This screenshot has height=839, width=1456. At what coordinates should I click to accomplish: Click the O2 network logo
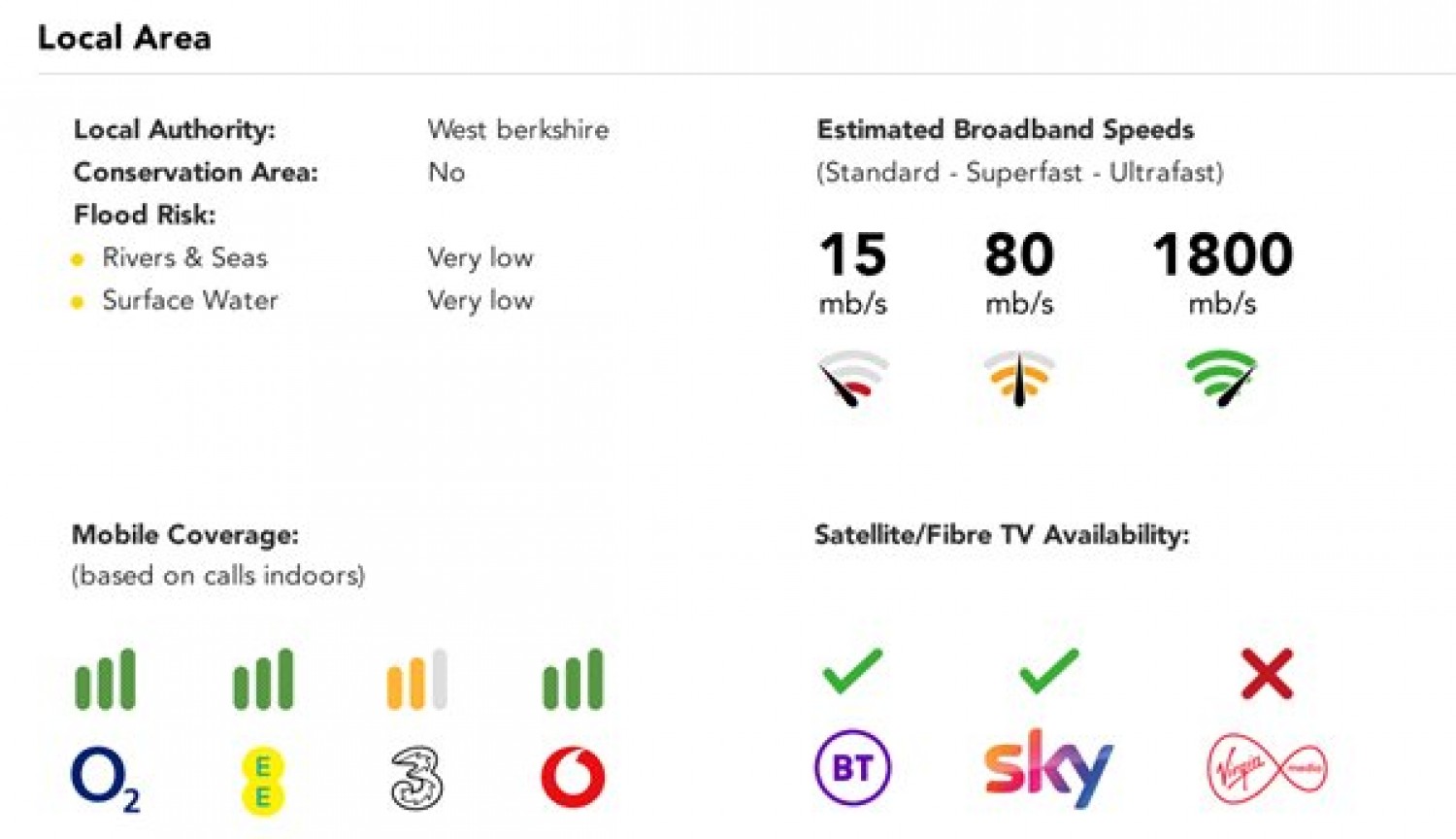(106, 779)
